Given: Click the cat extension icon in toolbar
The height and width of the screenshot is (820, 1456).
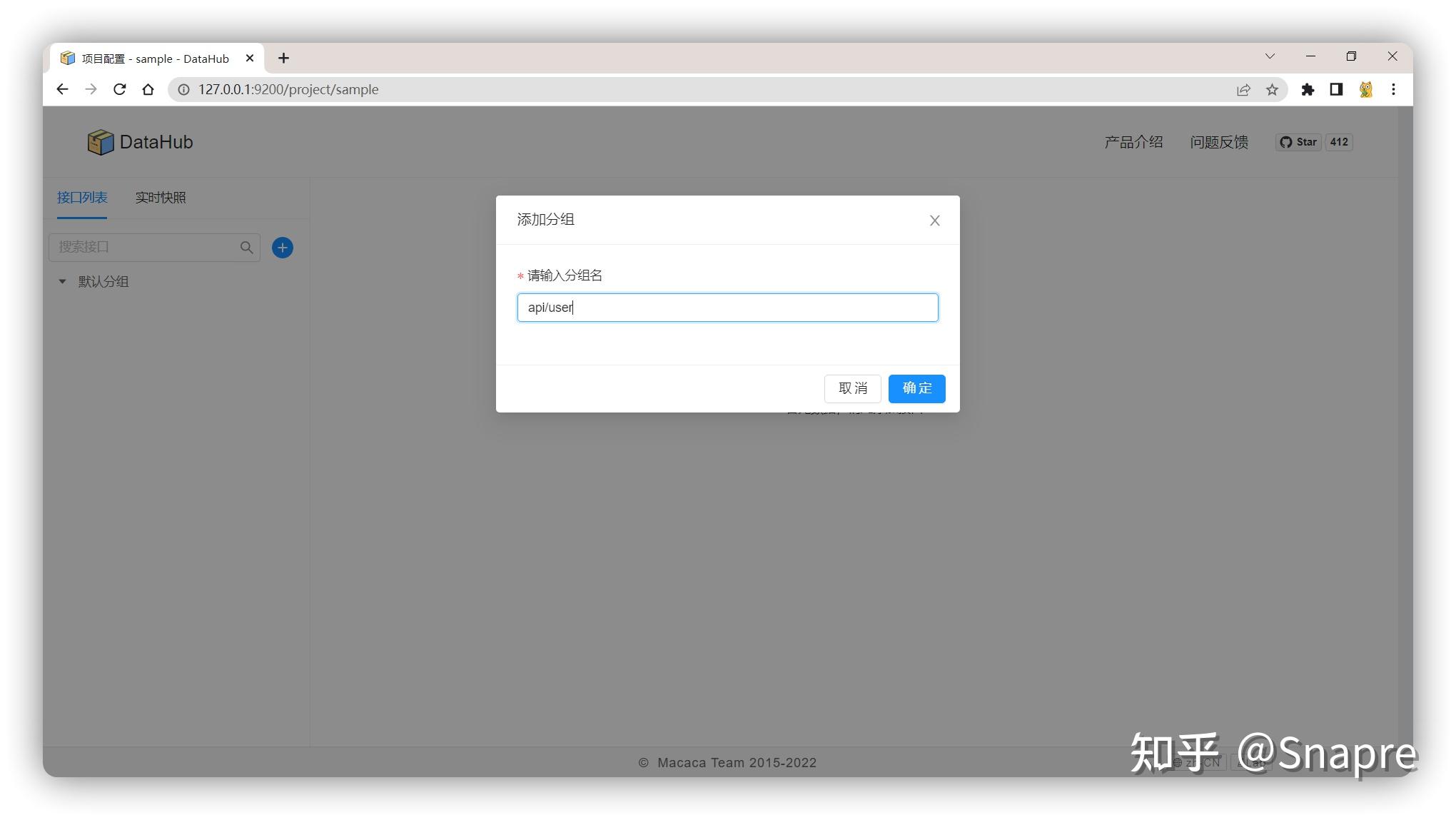Looking at the screenshot, I should (x=1365, y=89).
